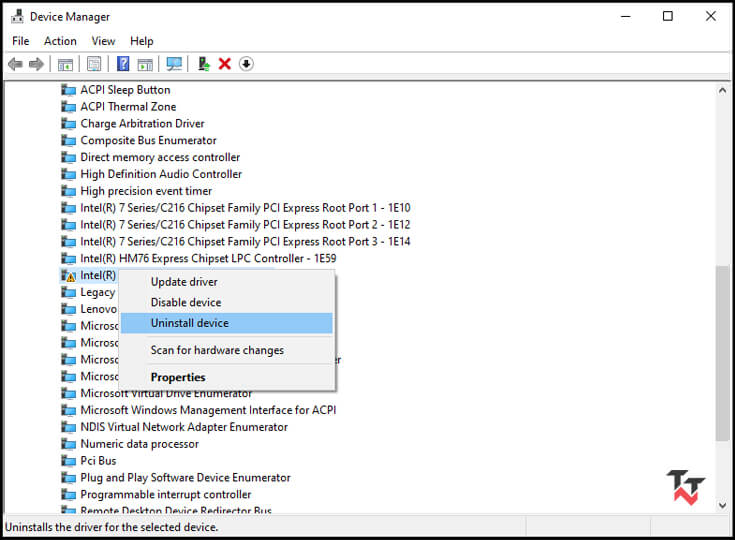This screenshot has width=735, height=540.
Task: Select ACPI Thermal Zone device
Action: click(x=128, y=107)
